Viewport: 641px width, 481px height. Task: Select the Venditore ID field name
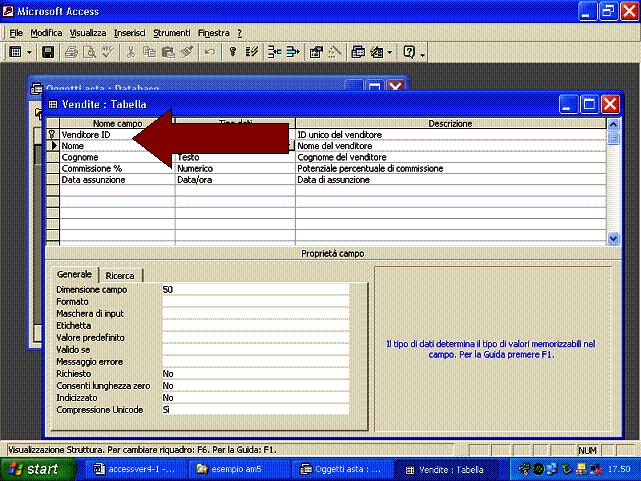point(86,134)
